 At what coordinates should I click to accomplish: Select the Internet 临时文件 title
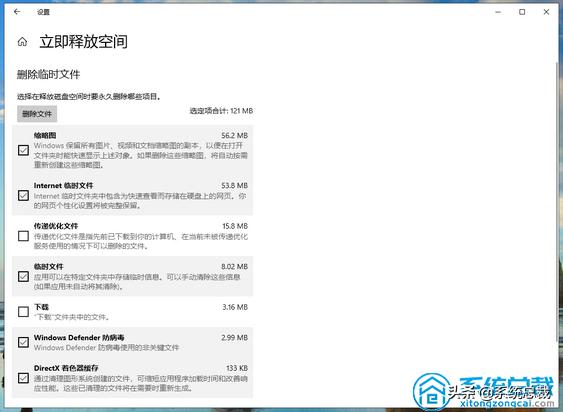click(x=63, y=186)
